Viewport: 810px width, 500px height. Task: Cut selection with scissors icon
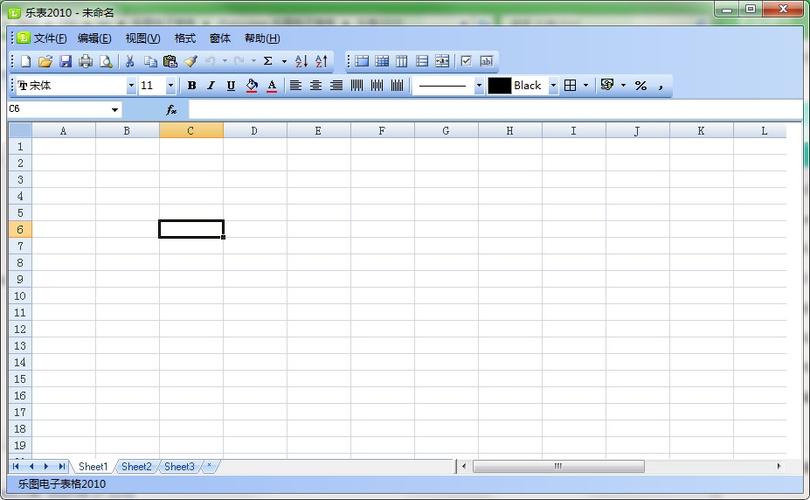pyautogui.click(x=130, y=61)
